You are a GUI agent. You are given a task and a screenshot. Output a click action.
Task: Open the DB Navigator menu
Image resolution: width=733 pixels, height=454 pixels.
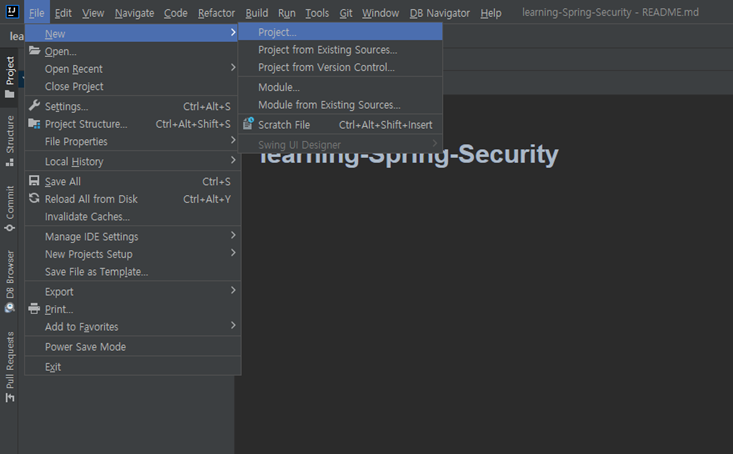pos(439,13)
